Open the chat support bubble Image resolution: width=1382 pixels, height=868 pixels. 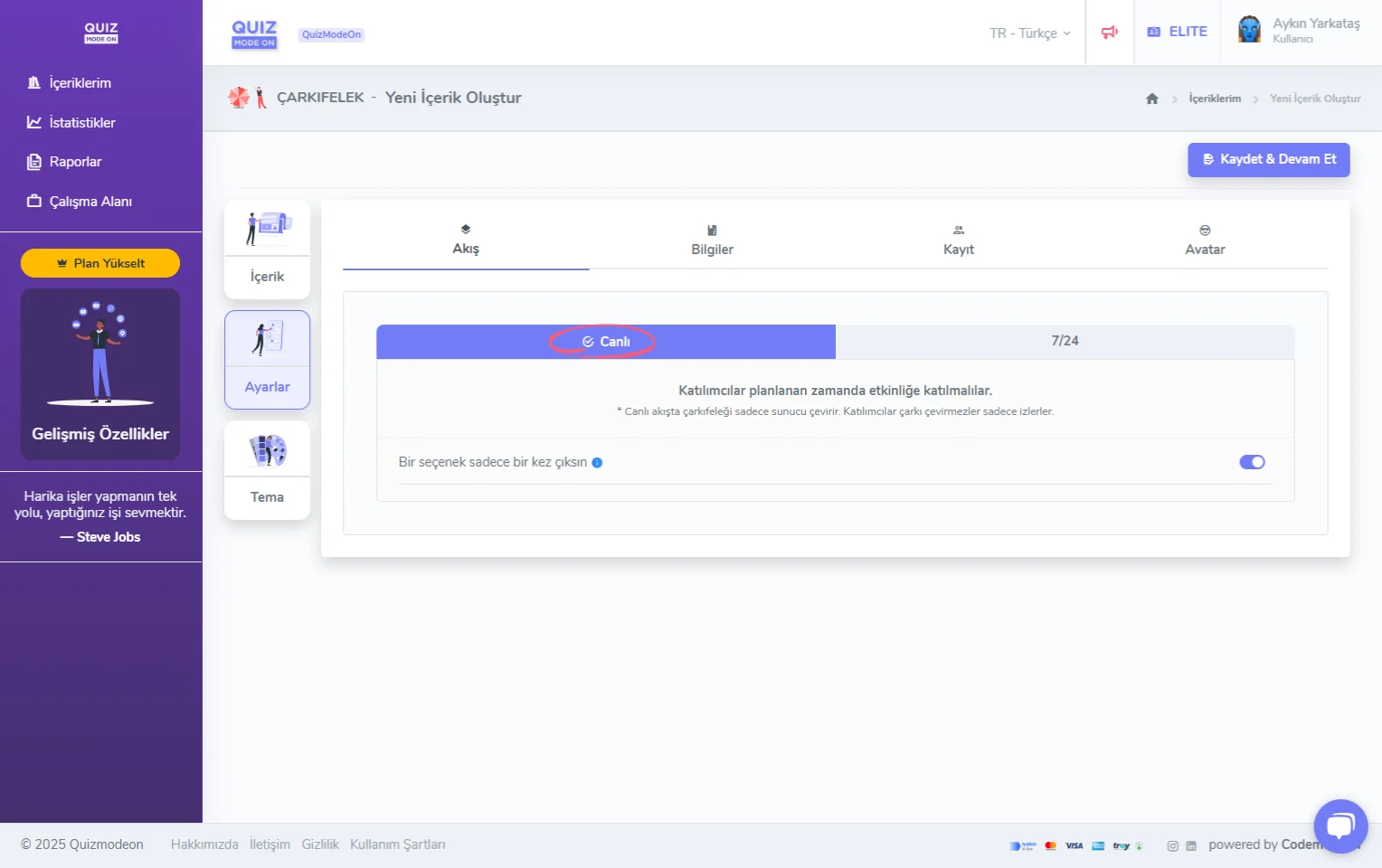(x=1339, y=826)
